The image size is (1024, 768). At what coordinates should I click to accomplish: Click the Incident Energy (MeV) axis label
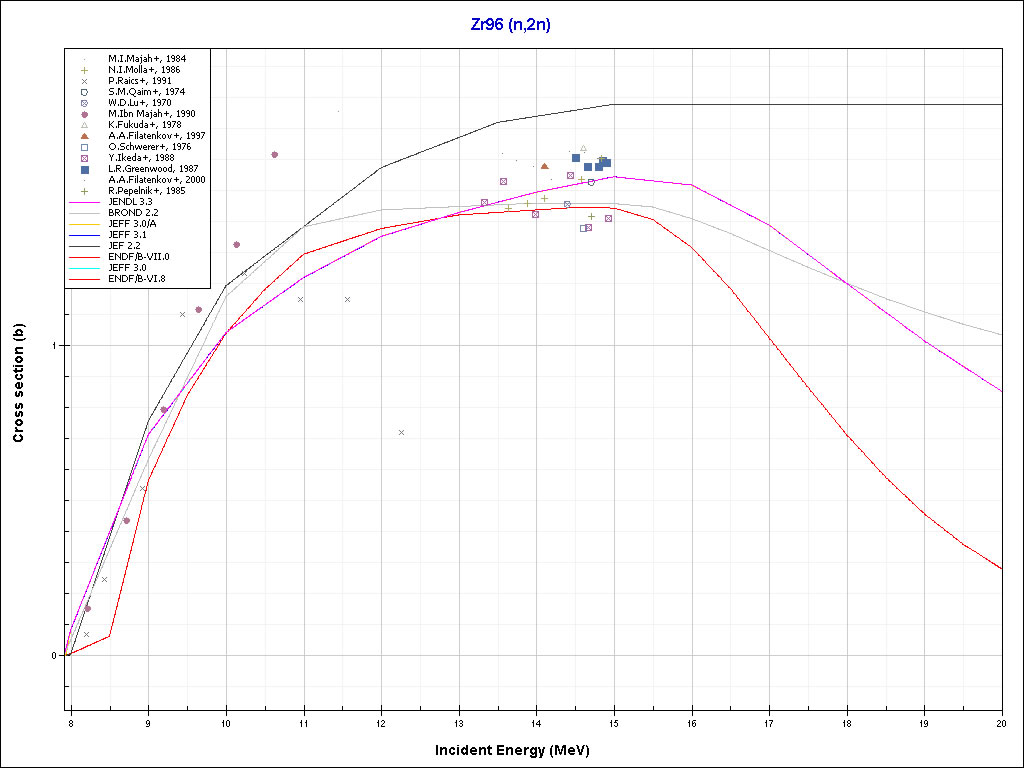pyautogui.click(x=519, y=750)
